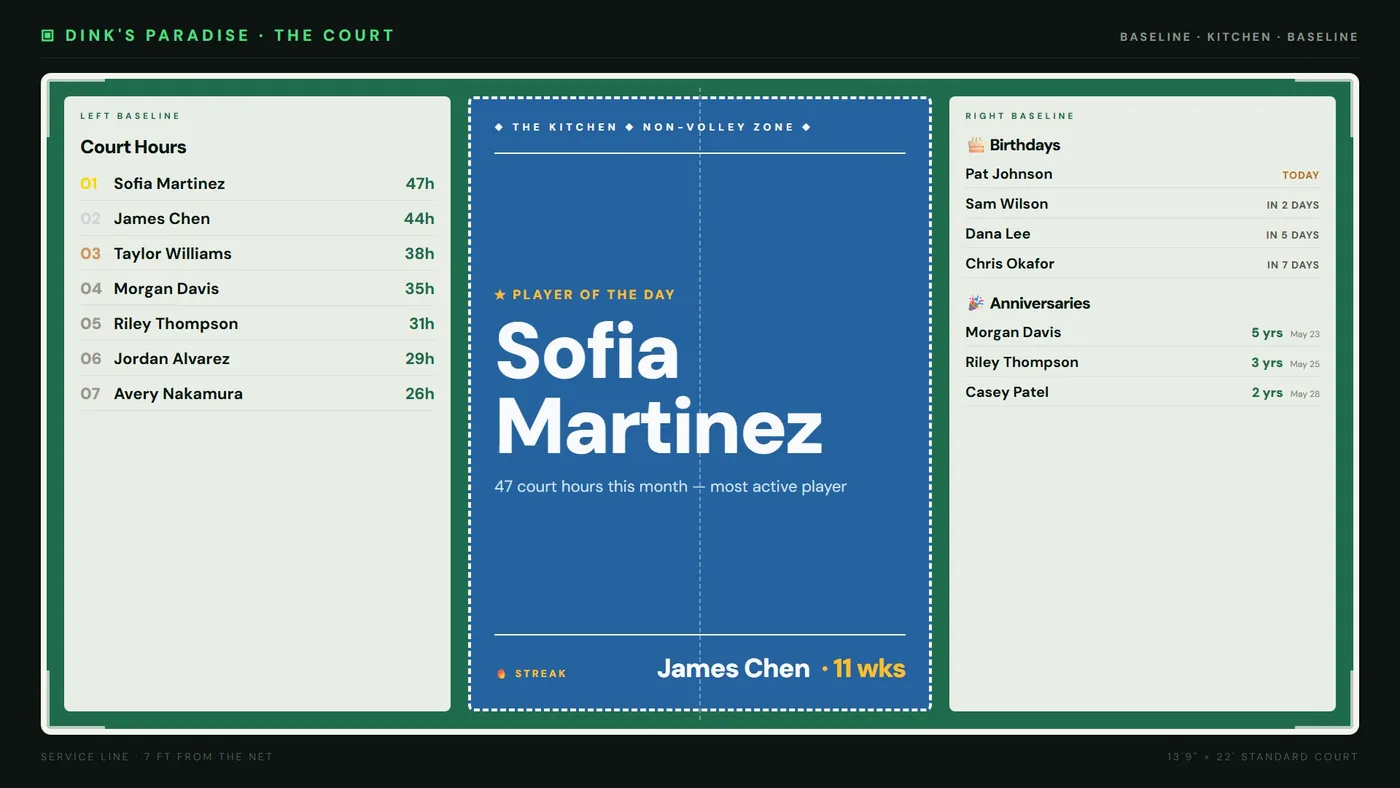The width and height of the screenshot is (1400, 788).
Task: Click Chris Okafor in Birthdays
Action: tap(1010, 264)
